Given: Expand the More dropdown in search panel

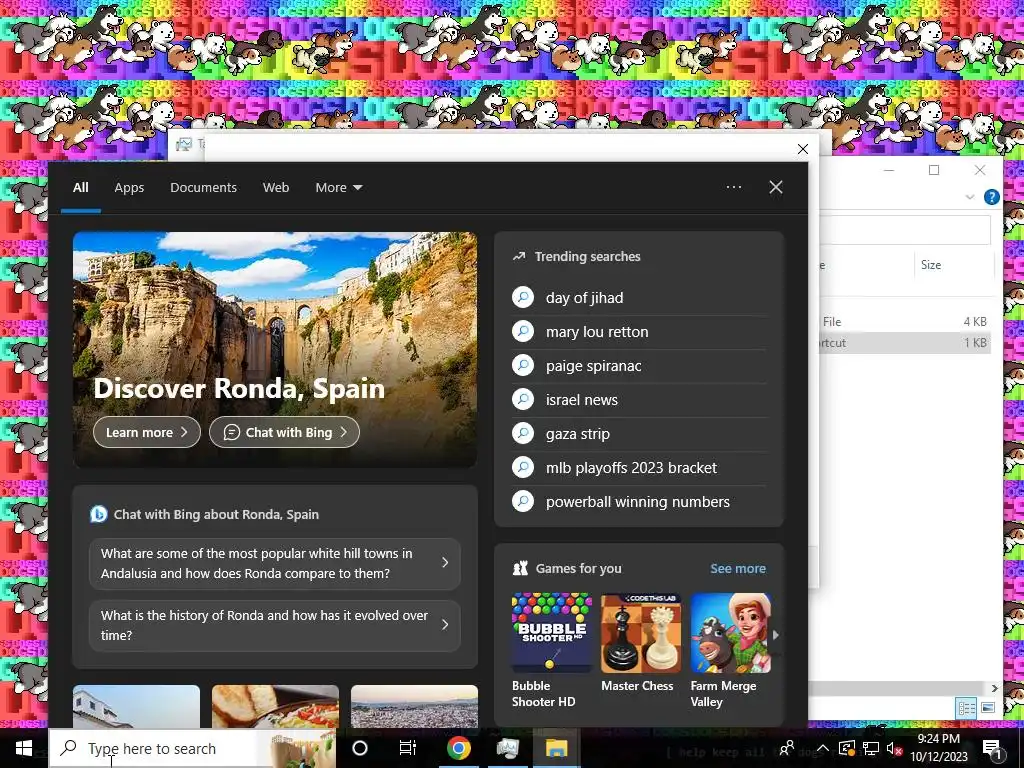Looking at the screenshot, I should click(x=338, y=187).
